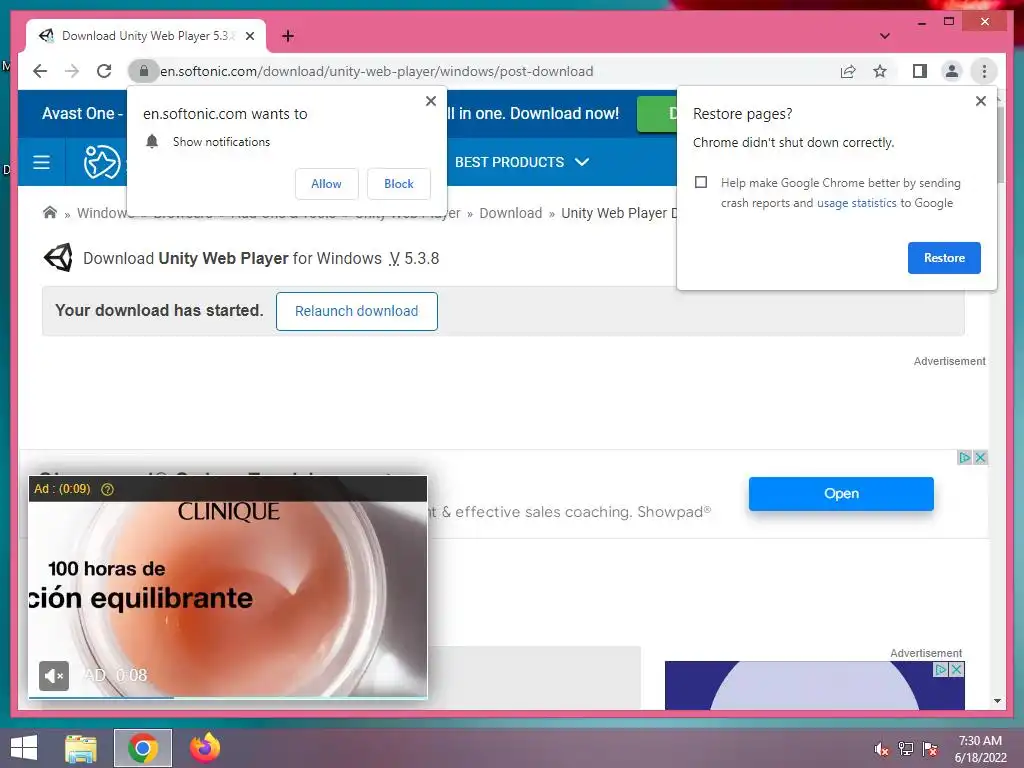Click the Restore button
Viewport: 1024px width, 768px height.
point(944,258)
